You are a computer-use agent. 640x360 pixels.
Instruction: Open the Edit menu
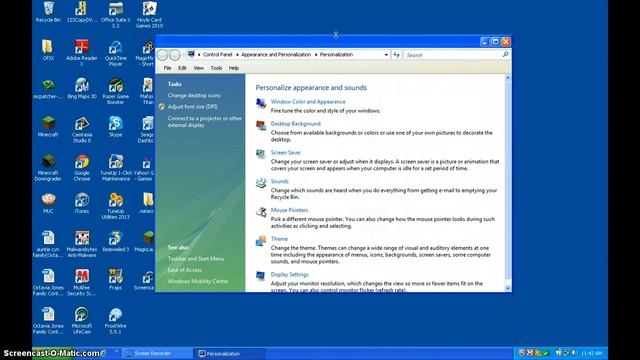click(182, 68)
